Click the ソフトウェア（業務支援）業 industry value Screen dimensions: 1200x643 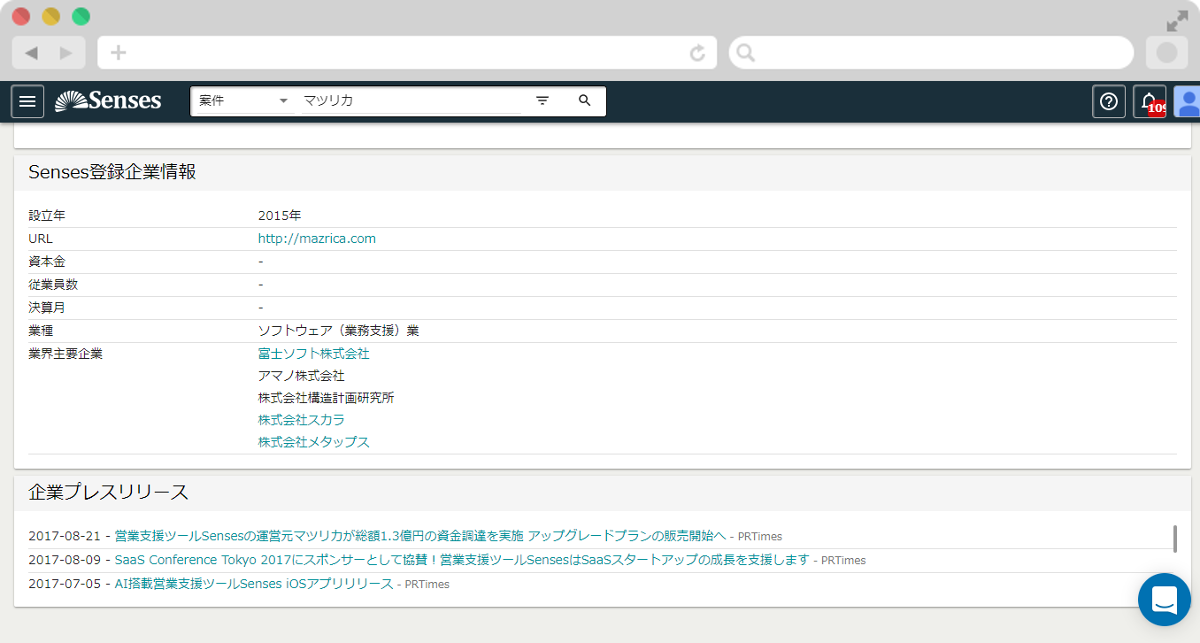point(338,330)
